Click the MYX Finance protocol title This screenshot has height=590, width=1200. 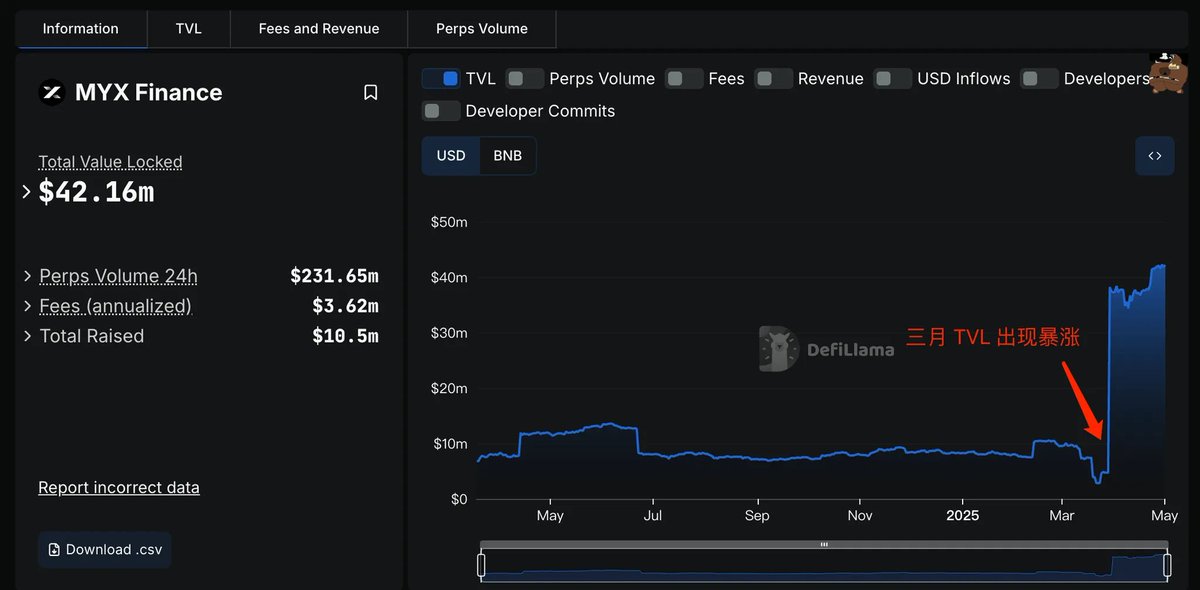149,93
